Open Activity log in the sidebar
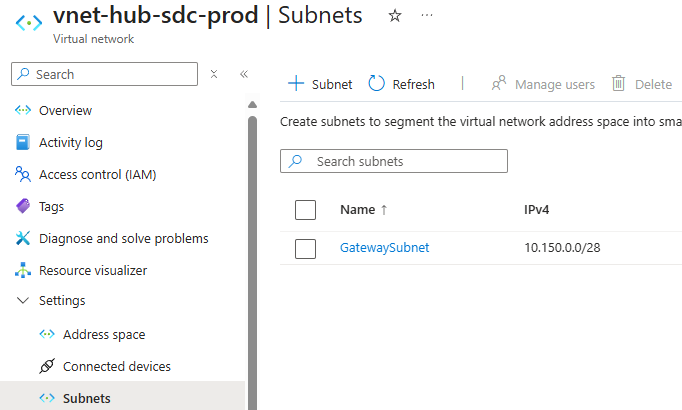Viewport: 682px width, 410px height. tap(71, 143)
